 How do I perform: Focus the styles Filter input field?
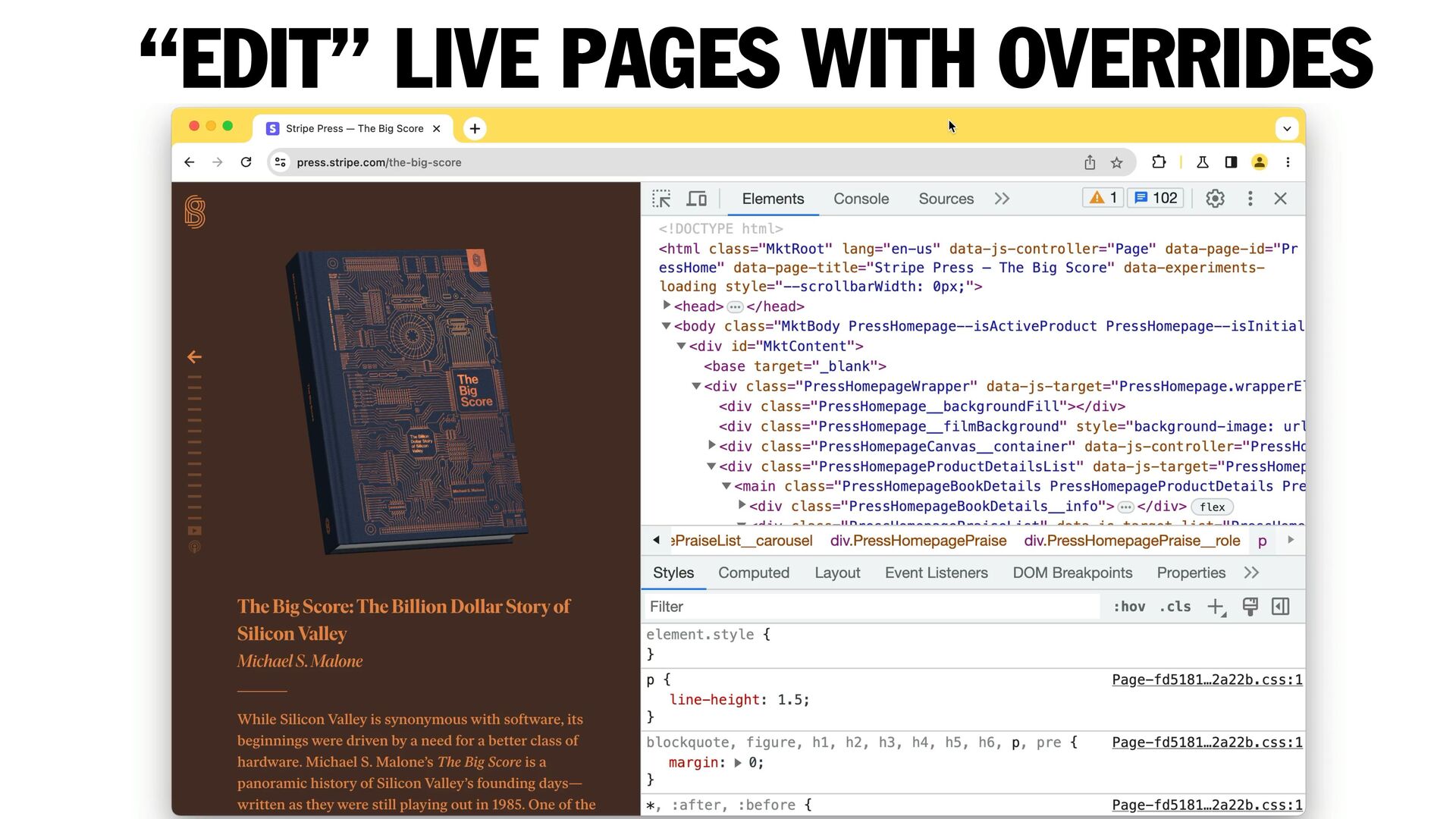pos(872,607)
